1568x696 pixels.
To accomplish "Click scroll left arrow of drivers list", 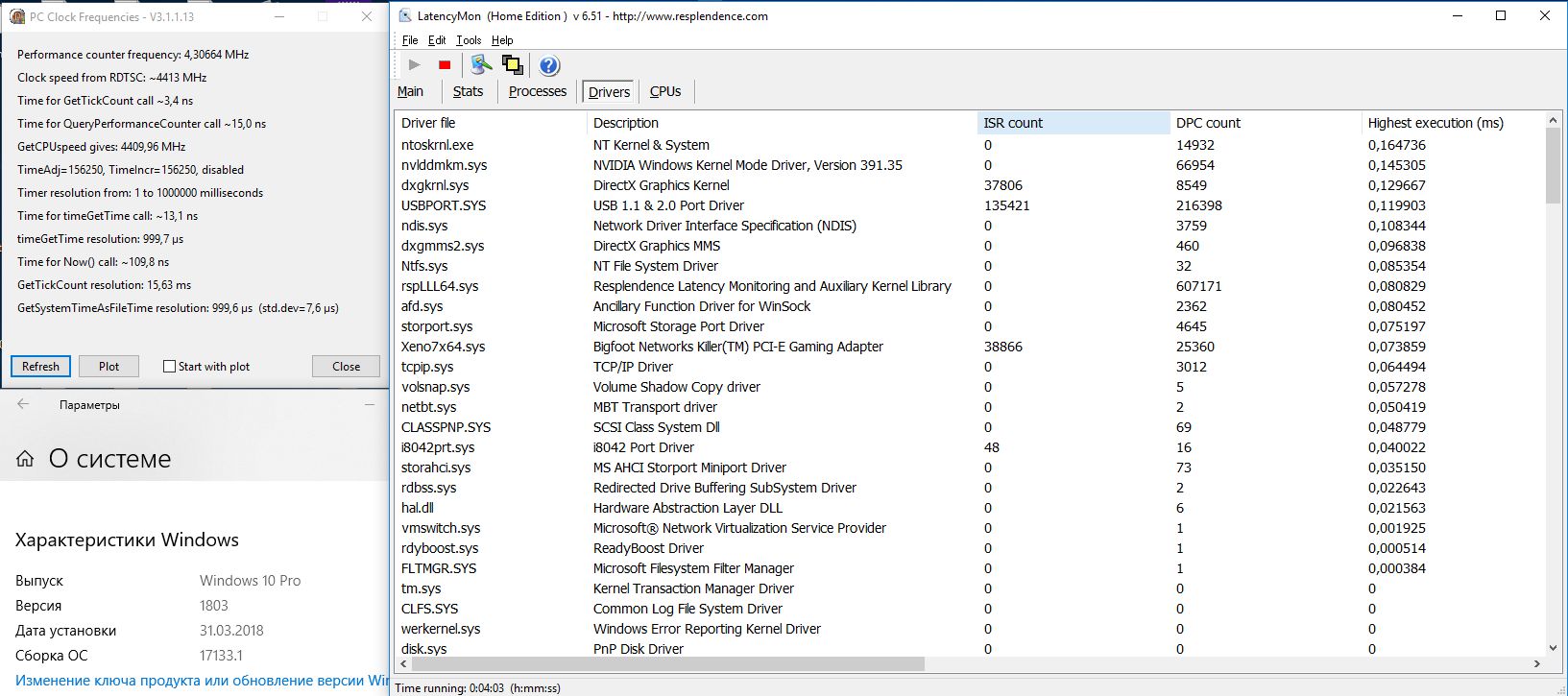I will pos(403,663).
